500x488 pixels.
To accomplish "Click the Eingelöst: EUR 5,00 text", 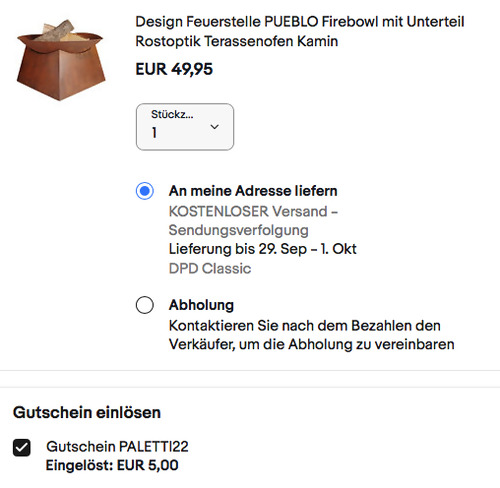I will tap(112, 465).
